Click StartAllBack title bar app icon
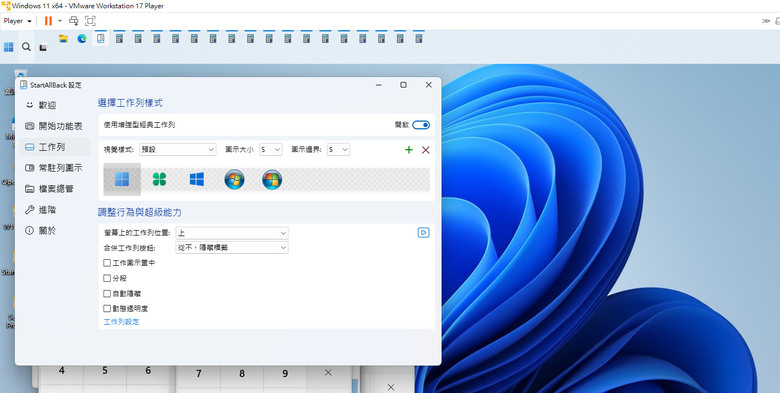The height and width of the screenshot is (393, 780). [23, 85]
